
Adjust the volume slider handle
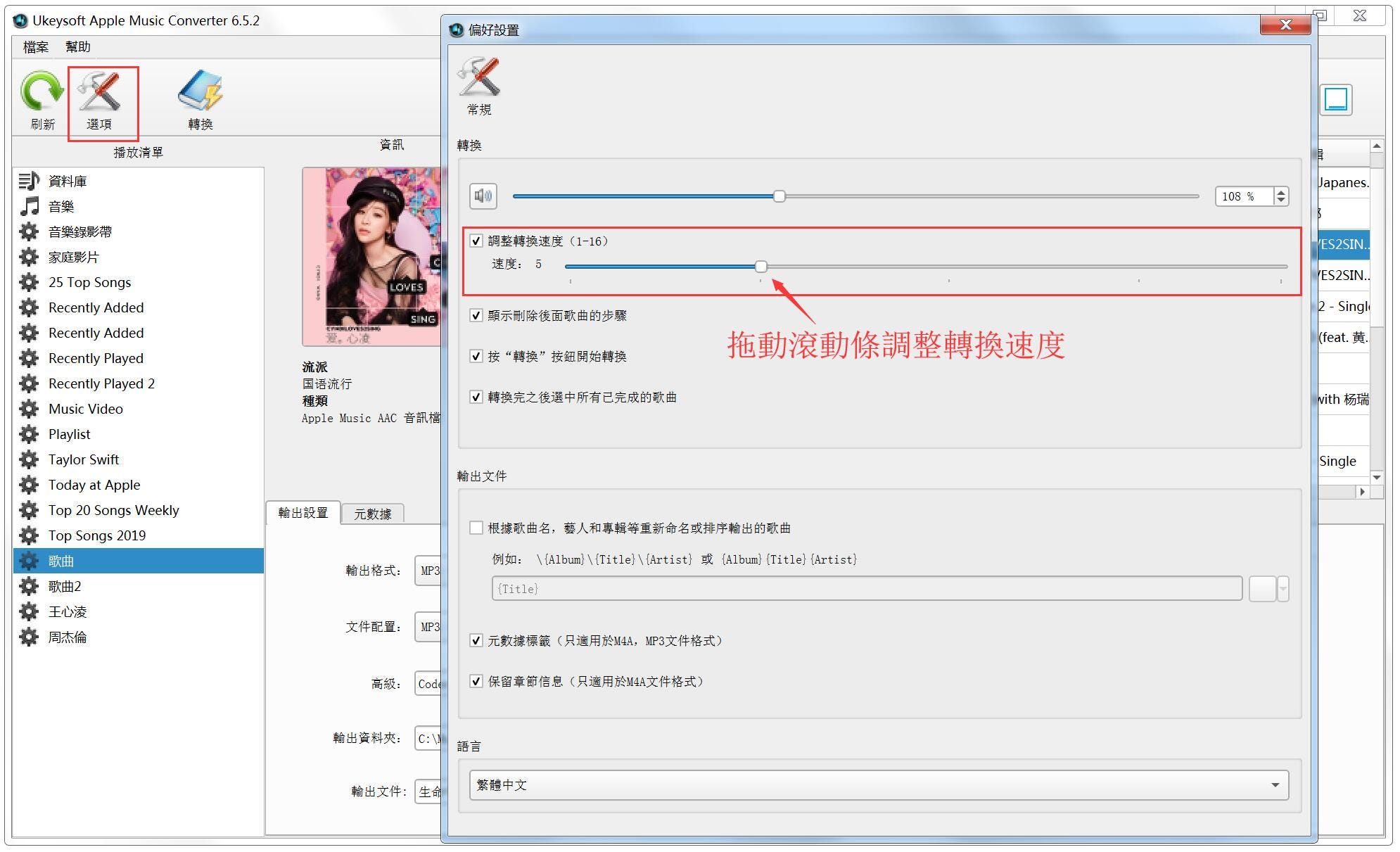tap(779, 196)
